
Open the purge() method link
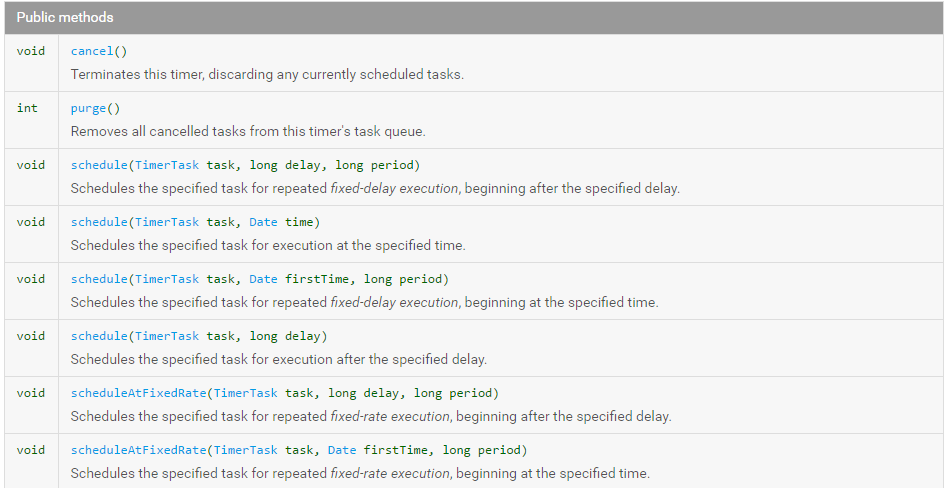pos(88,108)
